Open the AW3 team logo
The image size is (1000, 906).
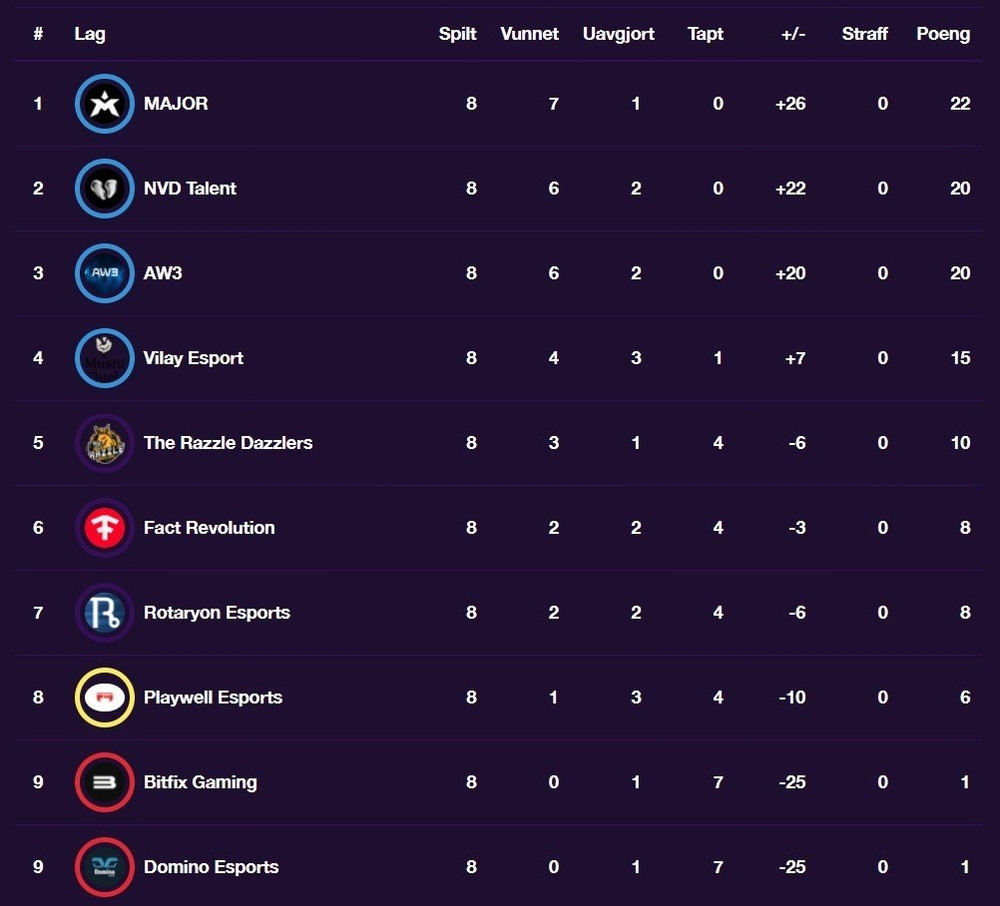tap(105, 273)
